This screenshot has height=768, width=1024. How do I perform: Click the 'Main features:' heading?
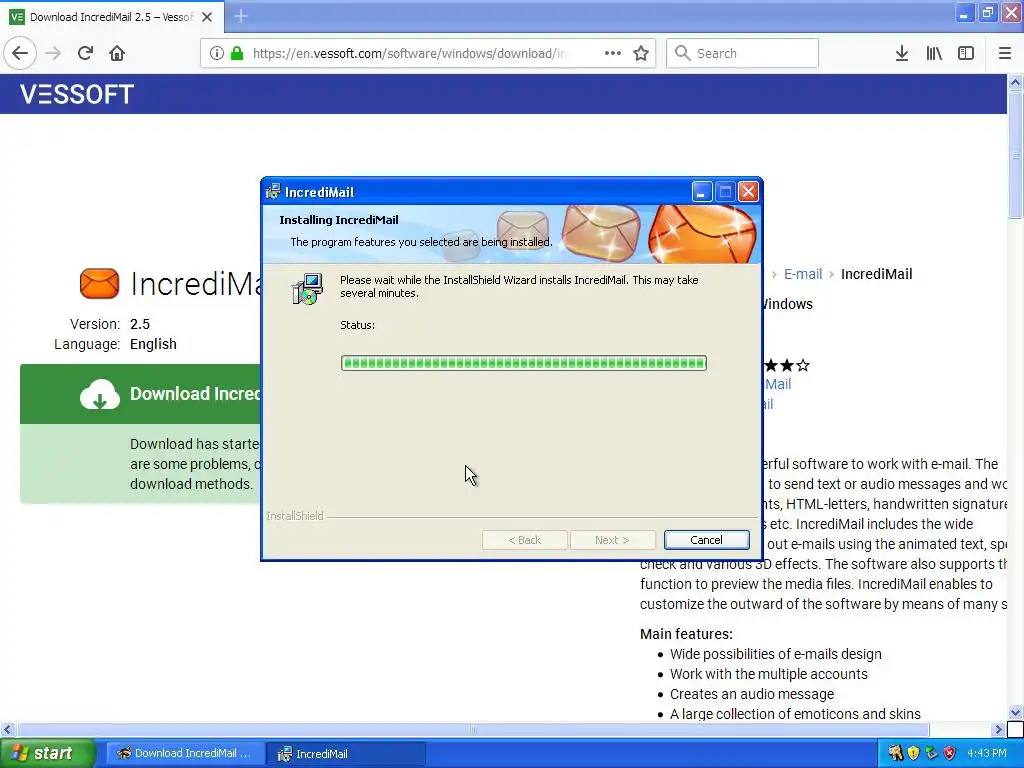686,634
